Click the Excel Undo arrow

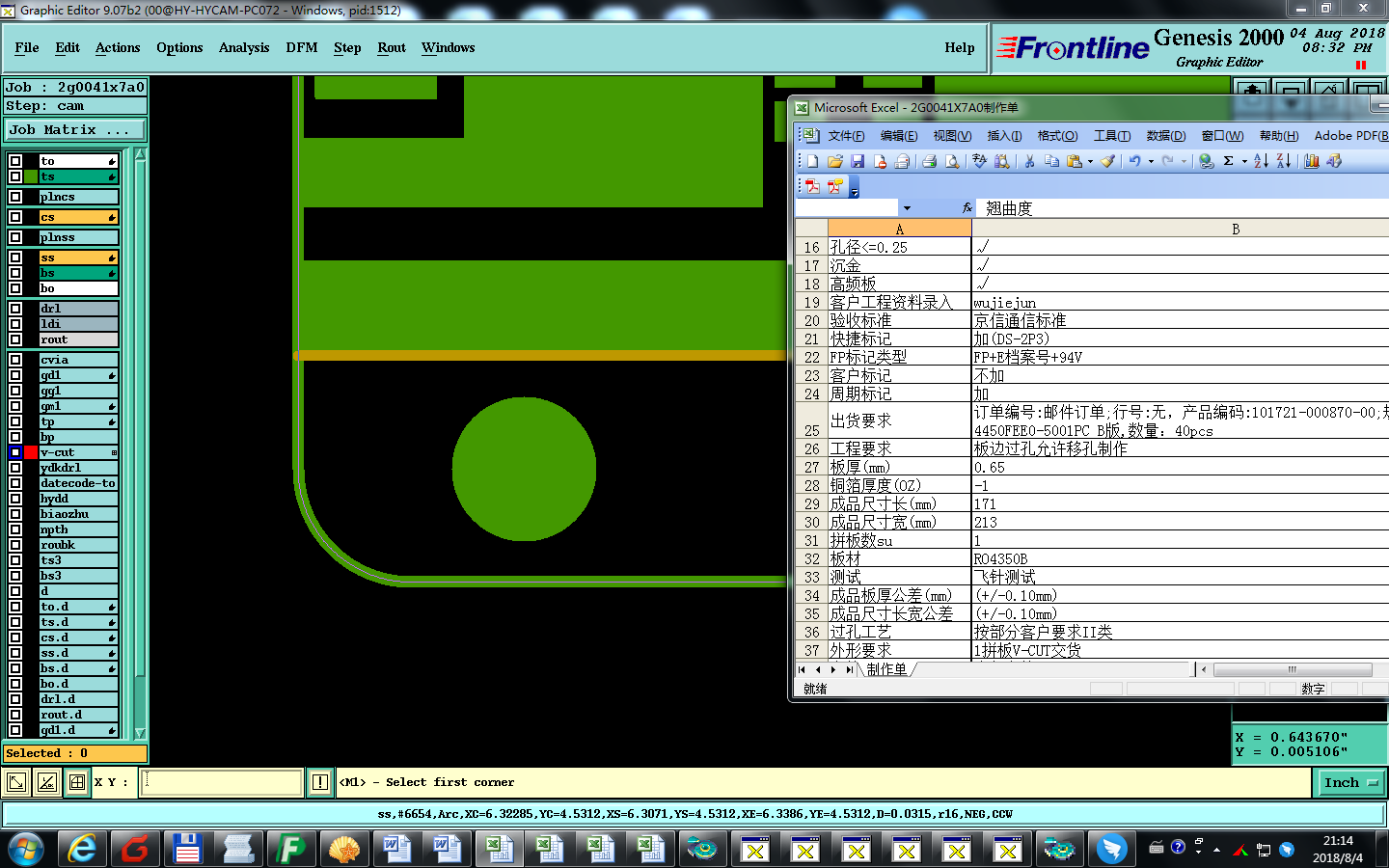tap(1135, 161)
